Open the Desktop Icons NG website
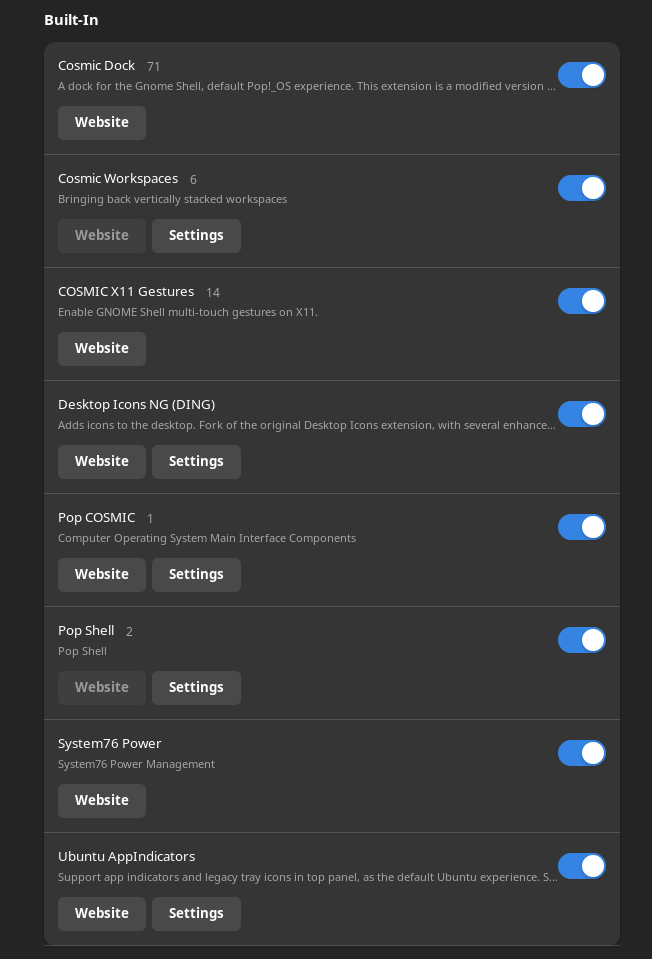 pyautogui.click(x=101, y=461)
